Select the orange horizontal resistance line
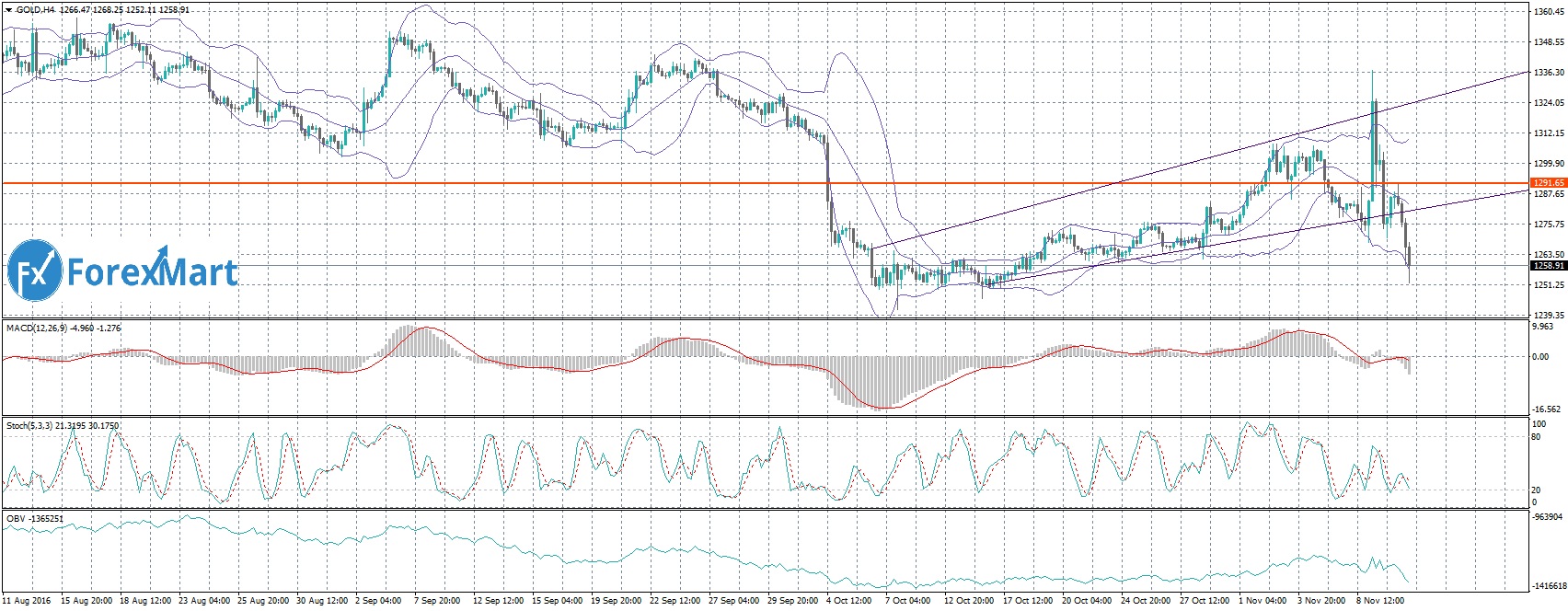Viewport: 1568px width, 611px height. click(x=644, y=183)
